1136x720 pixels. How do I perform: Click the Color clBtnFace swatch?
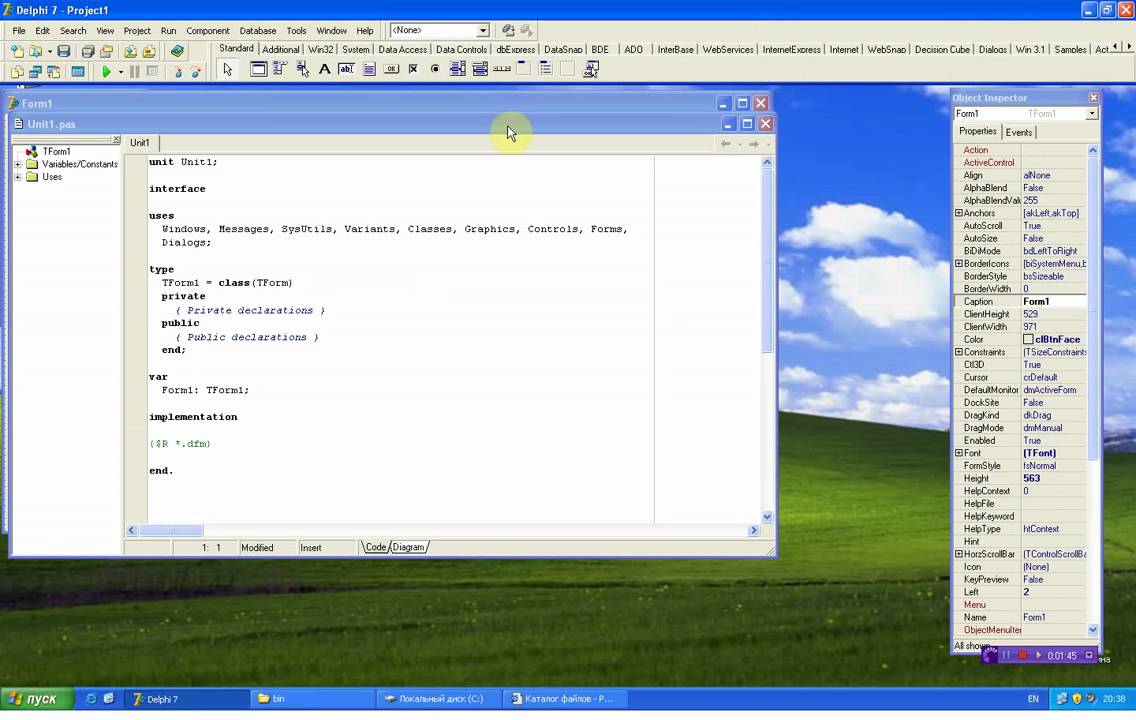pyautogui.click(x=1028, y=339)
